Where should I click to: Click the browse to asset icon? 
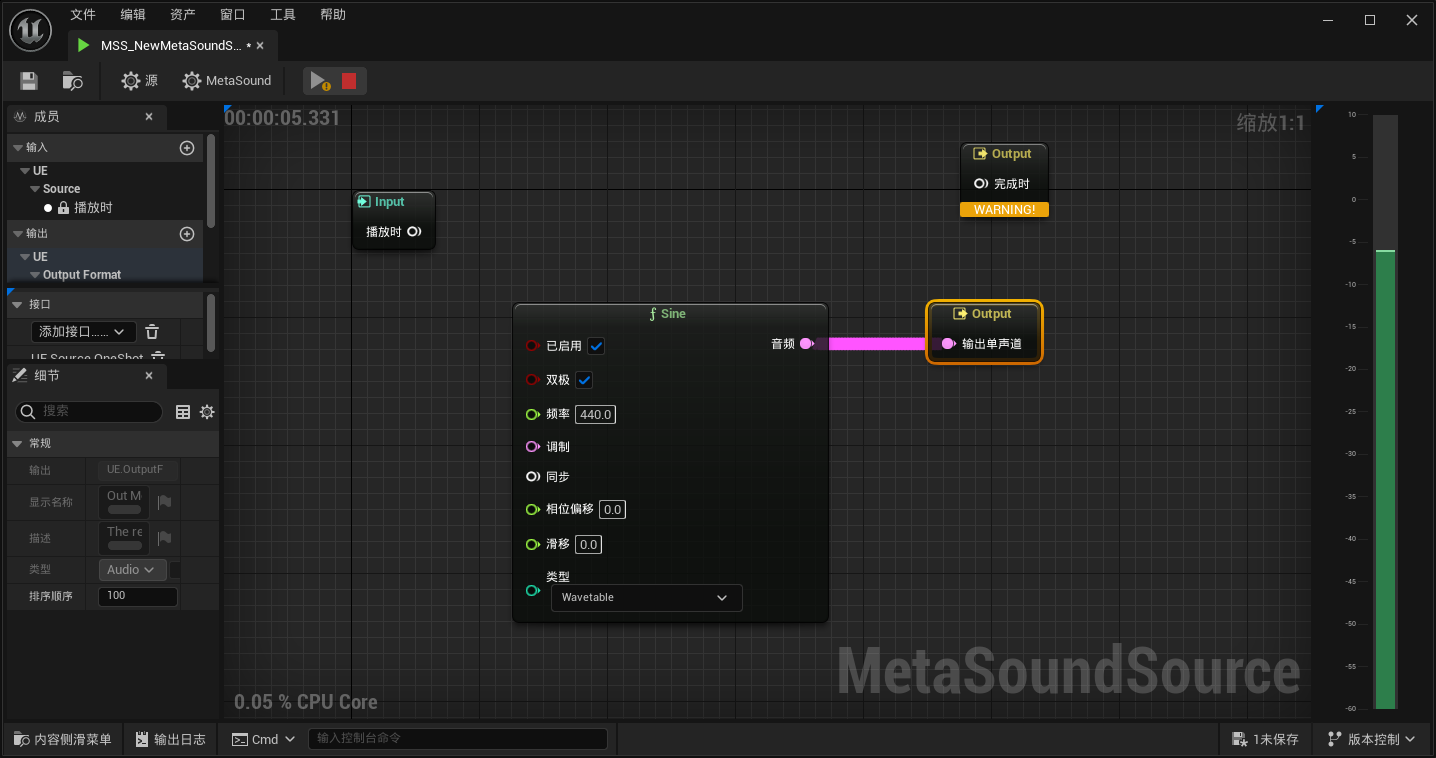point(72,81)
